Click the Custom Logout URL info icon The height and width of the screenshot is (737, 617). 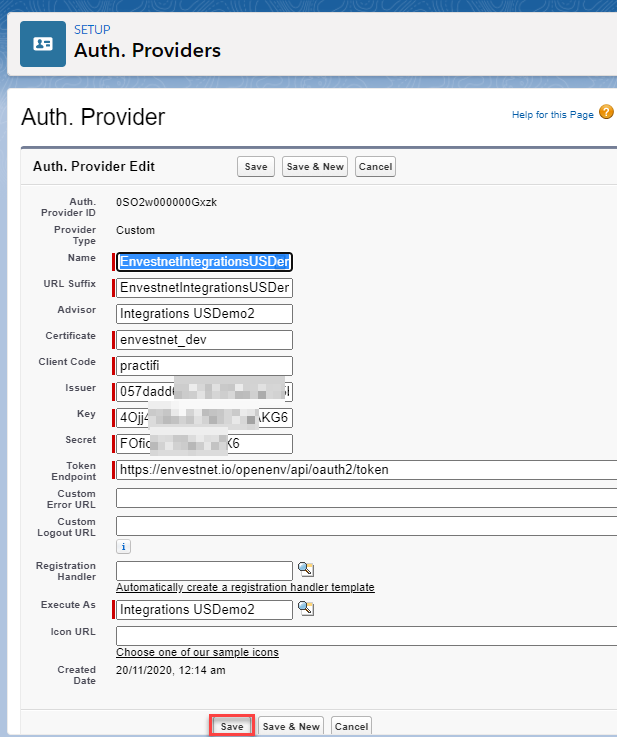pyautogui.click(x=123, y=547)
